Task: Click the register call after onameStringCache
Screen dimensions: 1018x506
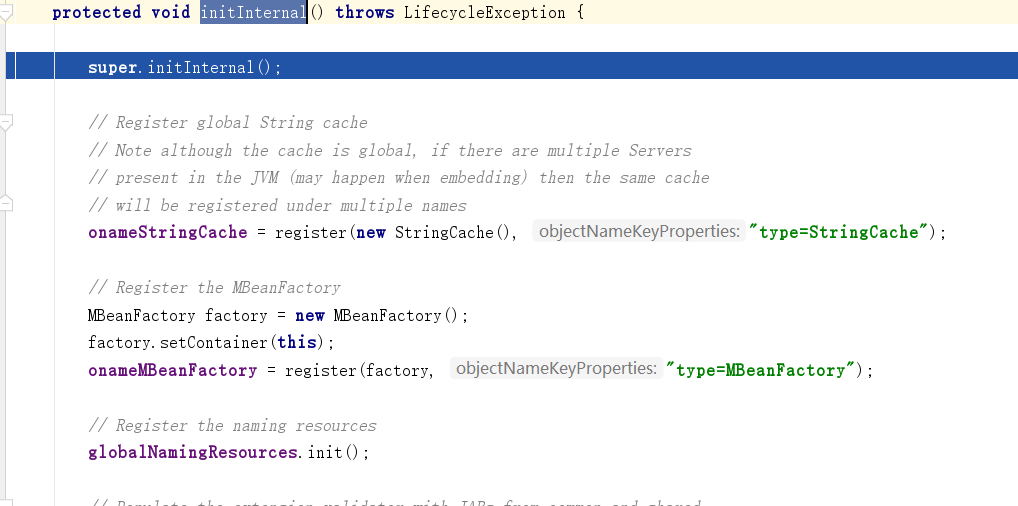Action: pos(312,233)
